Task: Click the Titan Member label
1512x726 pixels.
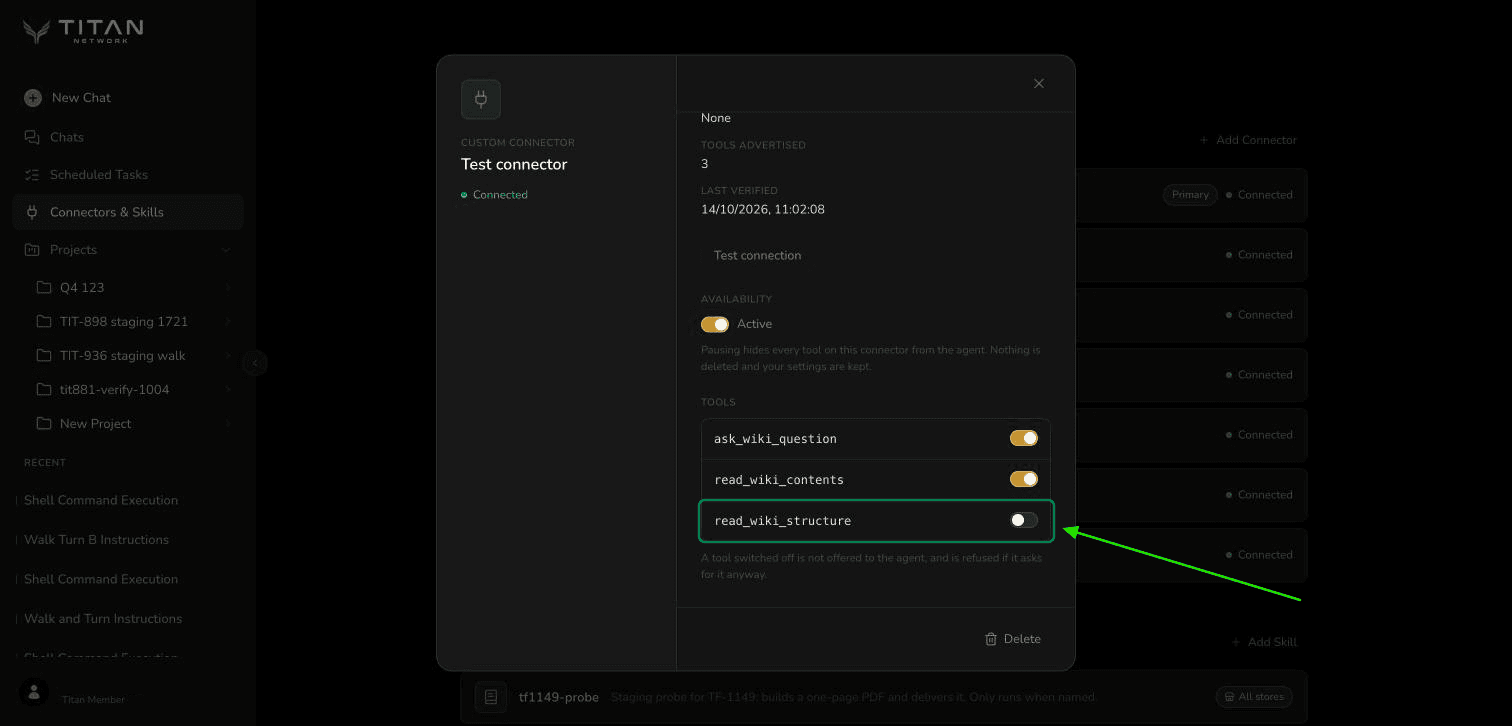Action: [x=93, y=700]
